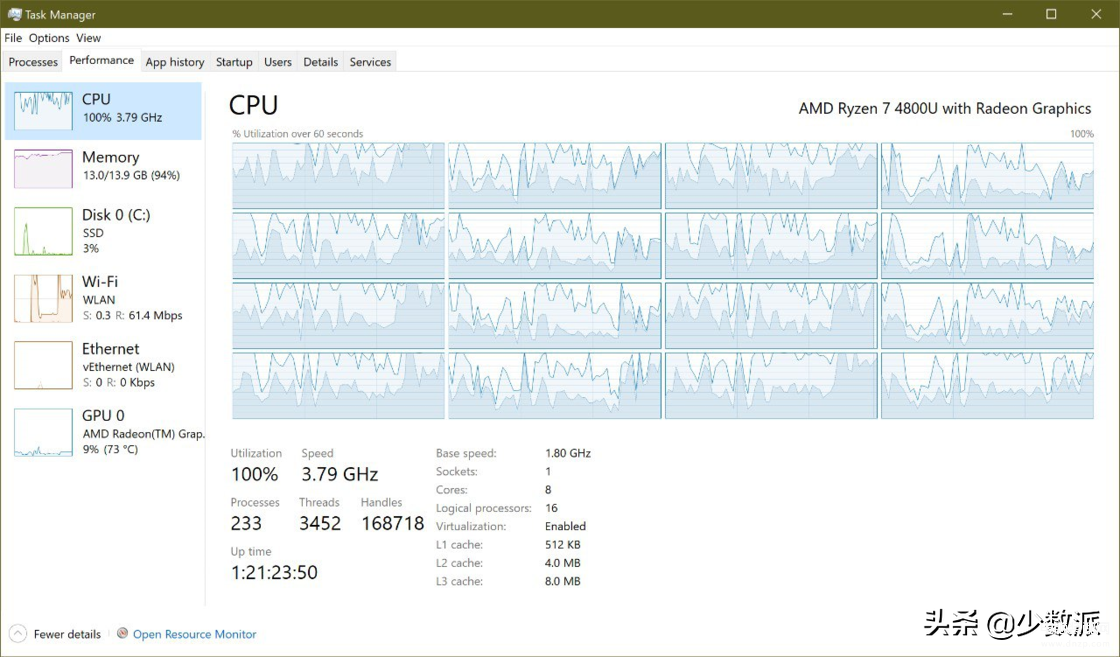The image size is (1120, 657).
Task: Click the Processes count 233
Action: click(246, 523)
